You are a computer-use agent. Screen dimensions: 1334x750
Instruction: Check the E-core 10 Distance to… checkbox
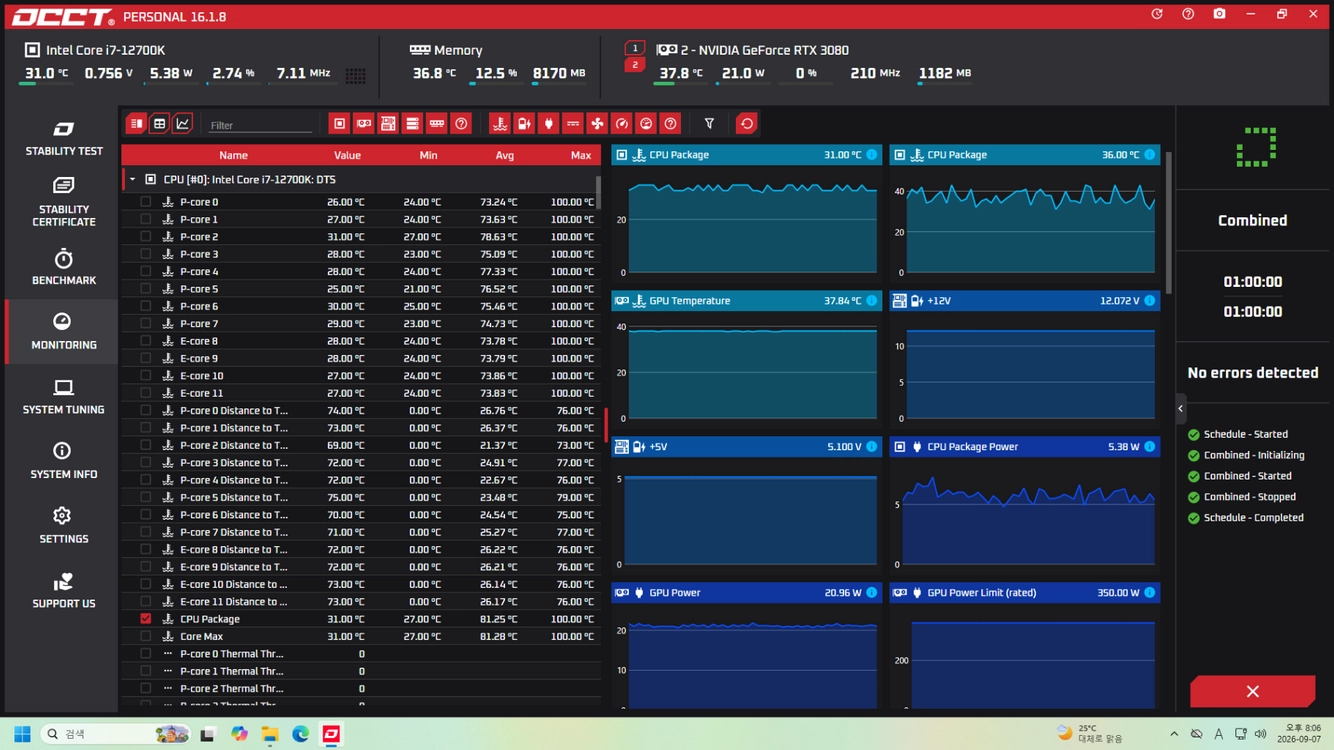click(x=146, y=584)
